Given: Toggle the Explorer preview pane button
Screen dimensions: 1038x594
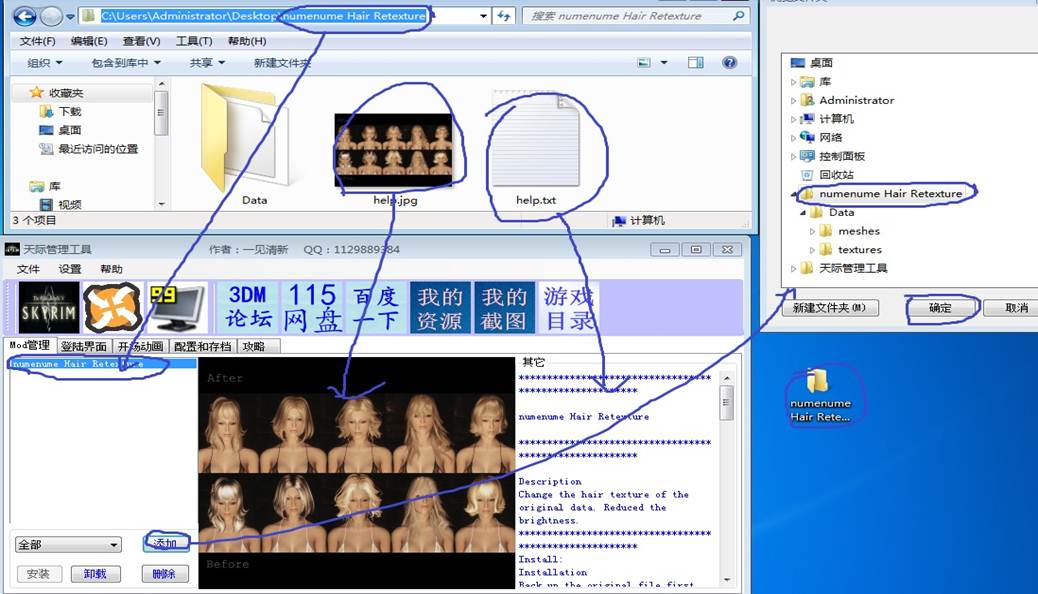Looking at the screenshot, I should click(x=696, y=63).
